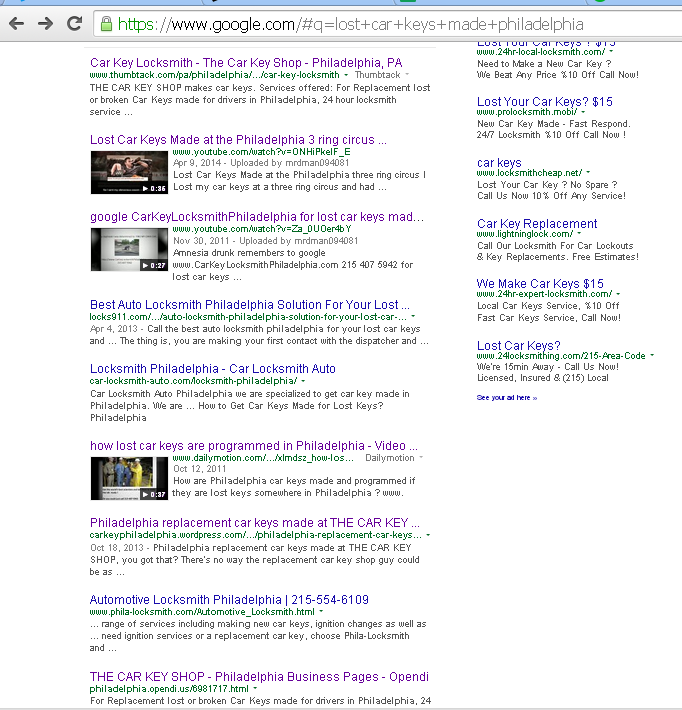The height and width of the screenshot is (710, 682).
Task: Click the 'See your ad here' link
Action: point(507,398)
